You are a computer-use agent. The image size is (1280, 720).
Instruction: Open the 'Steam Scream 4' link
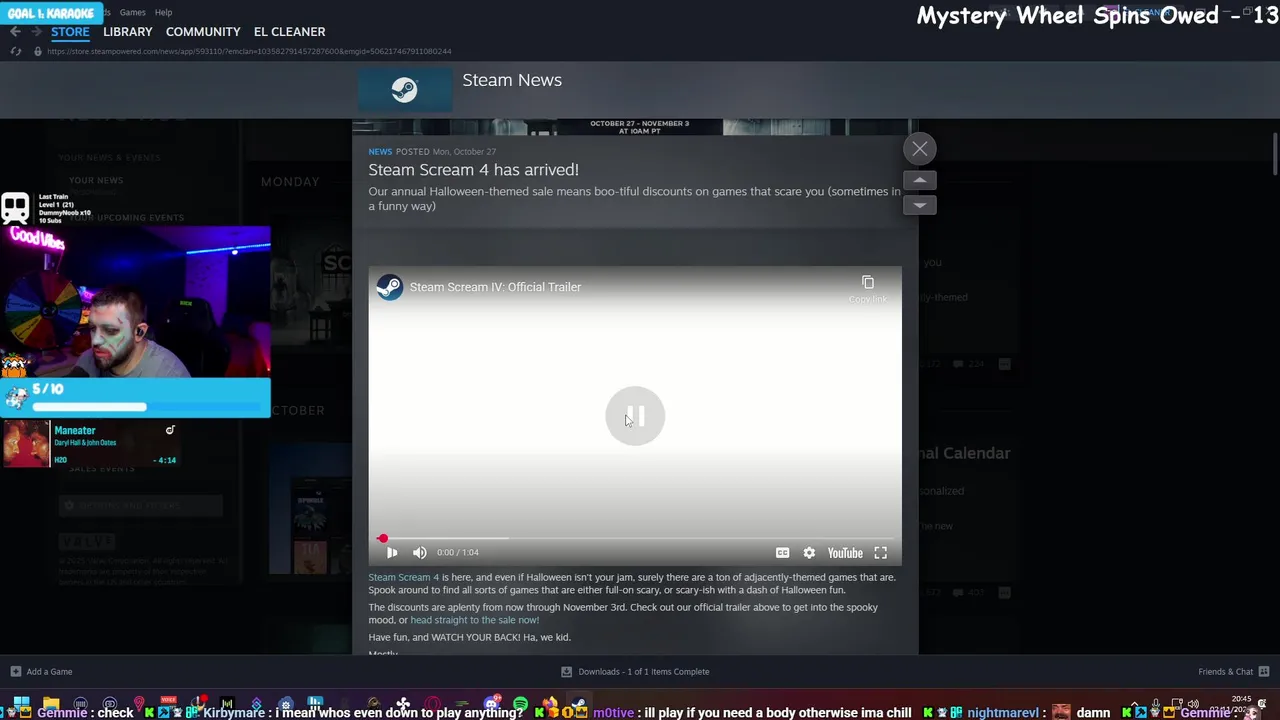pyautogui.click(x=404, y=577)
